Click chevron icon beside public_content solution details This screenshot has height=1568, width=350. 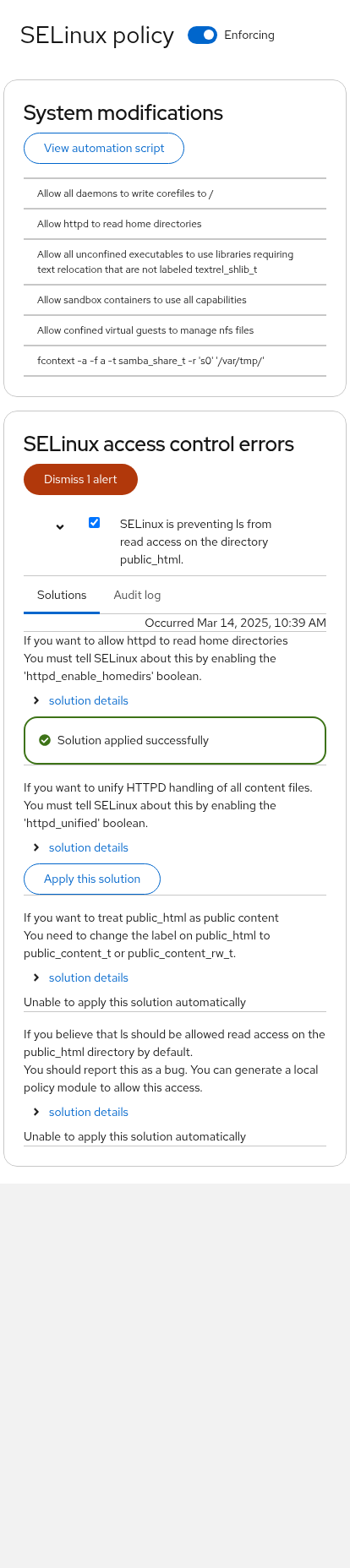coord(36,977)
